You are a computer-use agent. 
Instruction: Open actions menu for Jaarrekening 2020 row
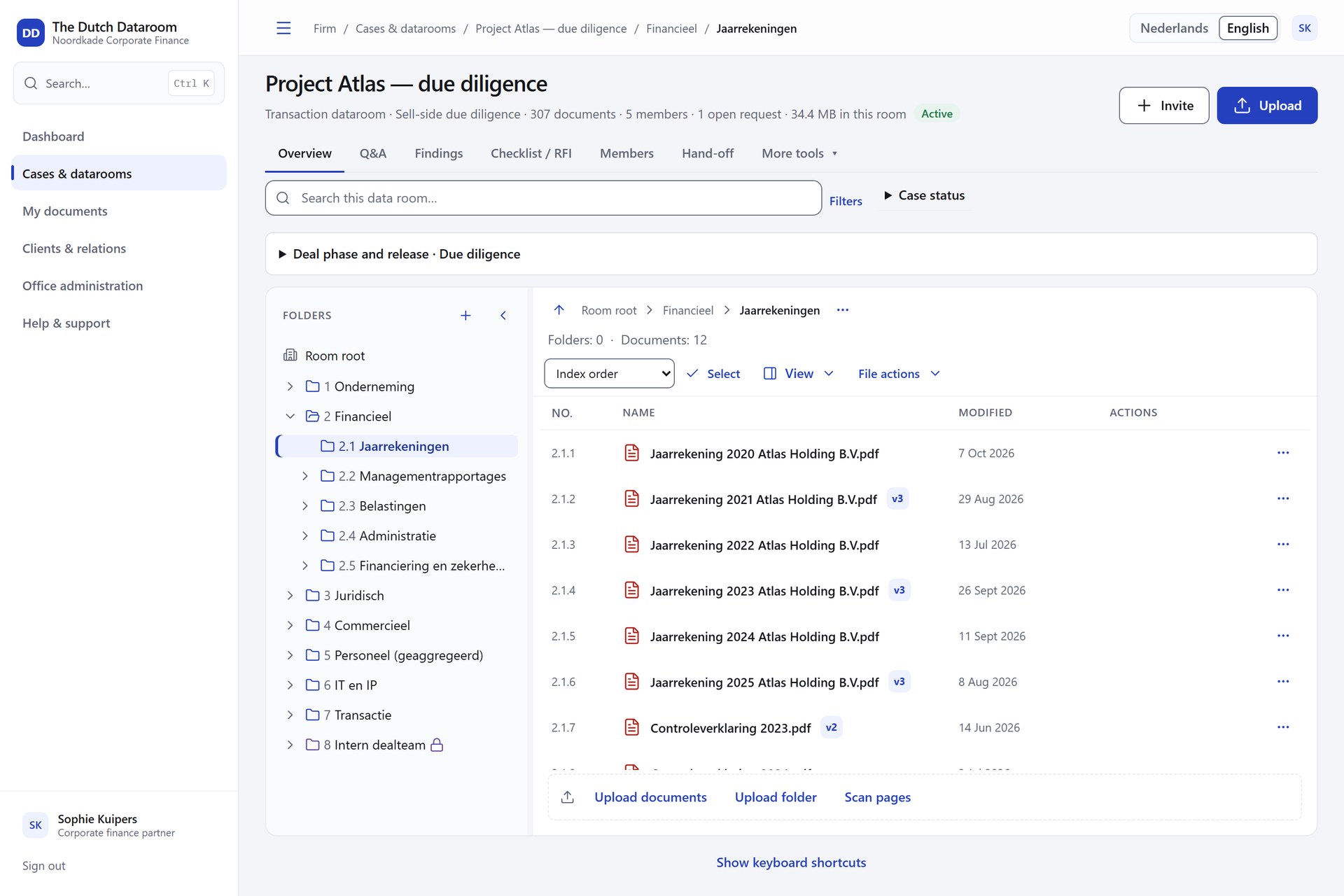click(x=1283, y=453)
